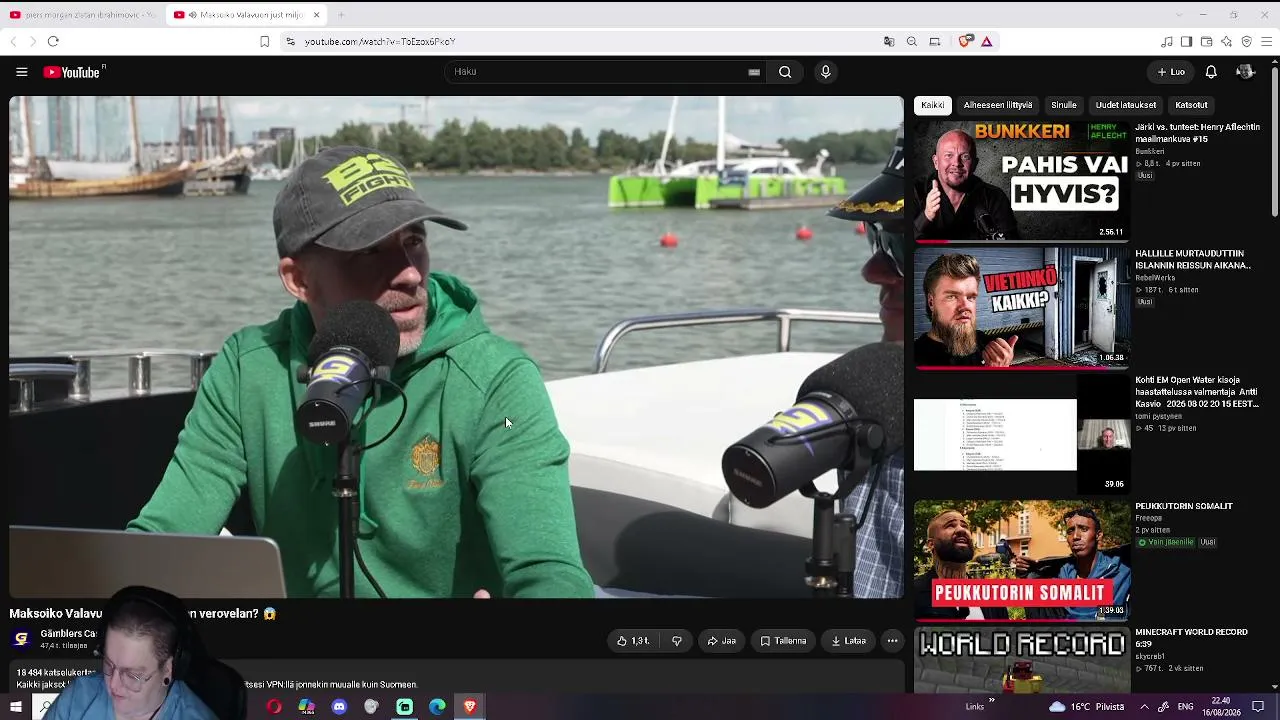Start voice search with the microphone icon
The image size is (1280, 720).
825,72
